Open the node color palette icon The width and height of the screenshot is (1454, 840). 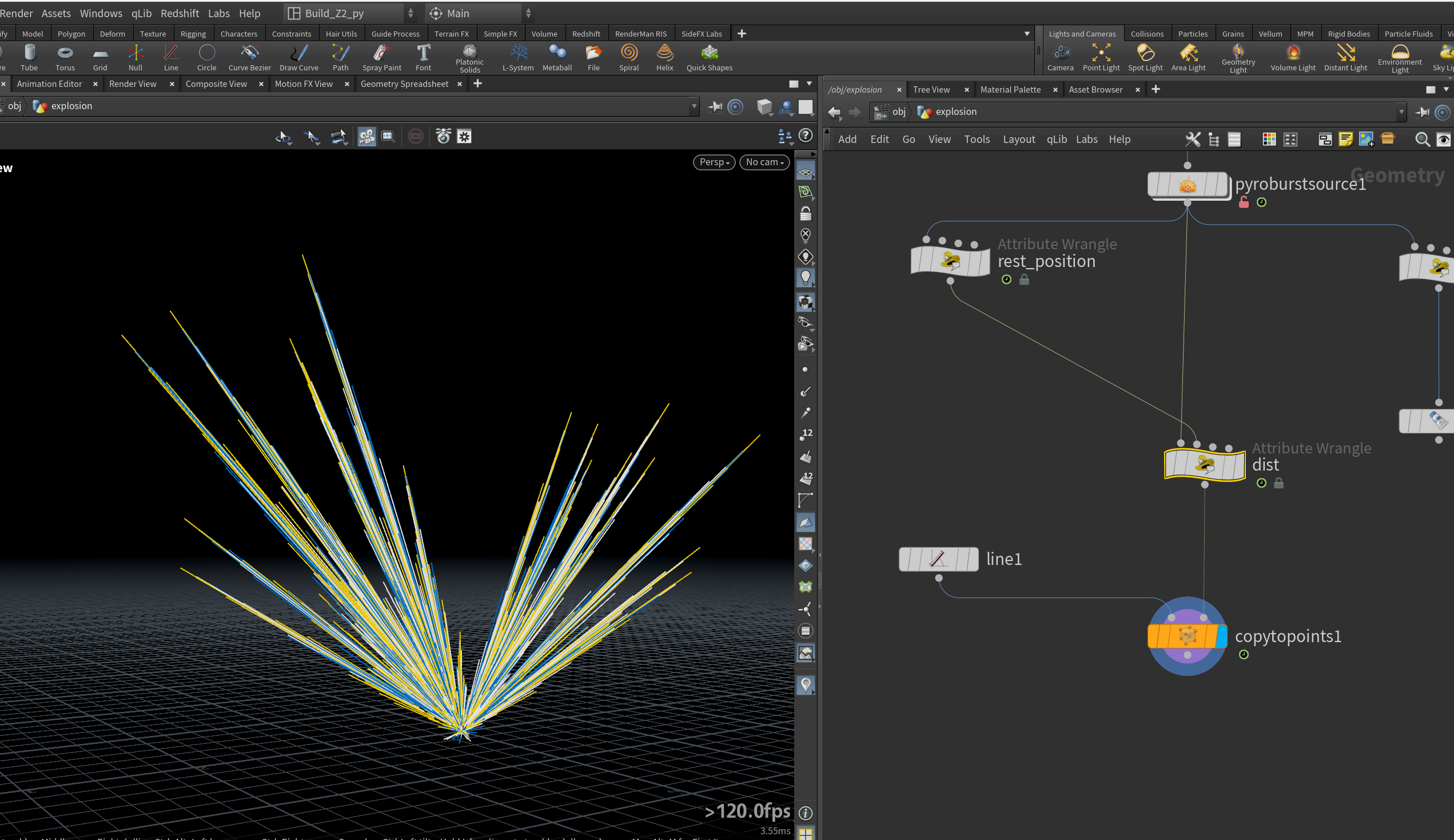coord(1269,140)
